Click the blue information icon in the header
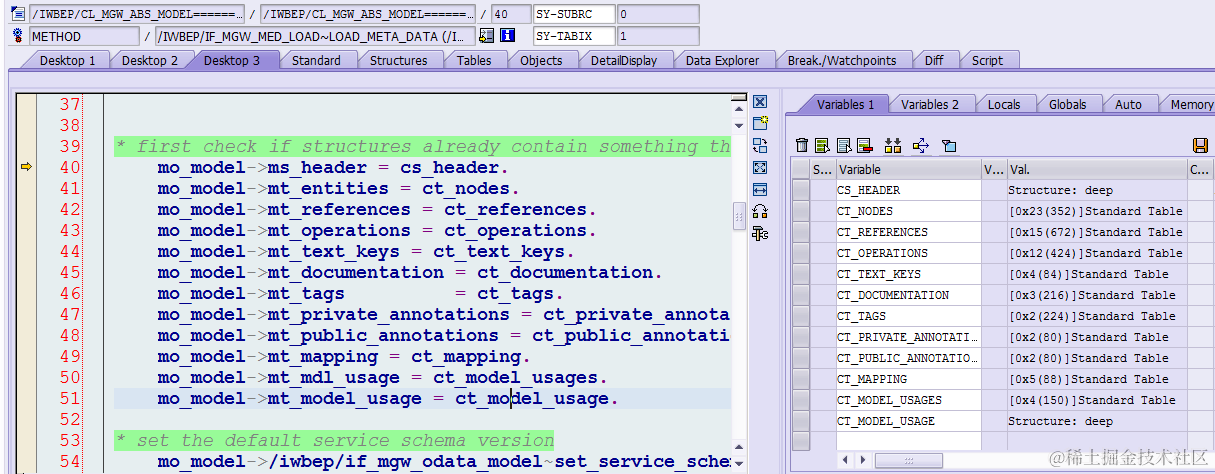 [x=506, y=36]
